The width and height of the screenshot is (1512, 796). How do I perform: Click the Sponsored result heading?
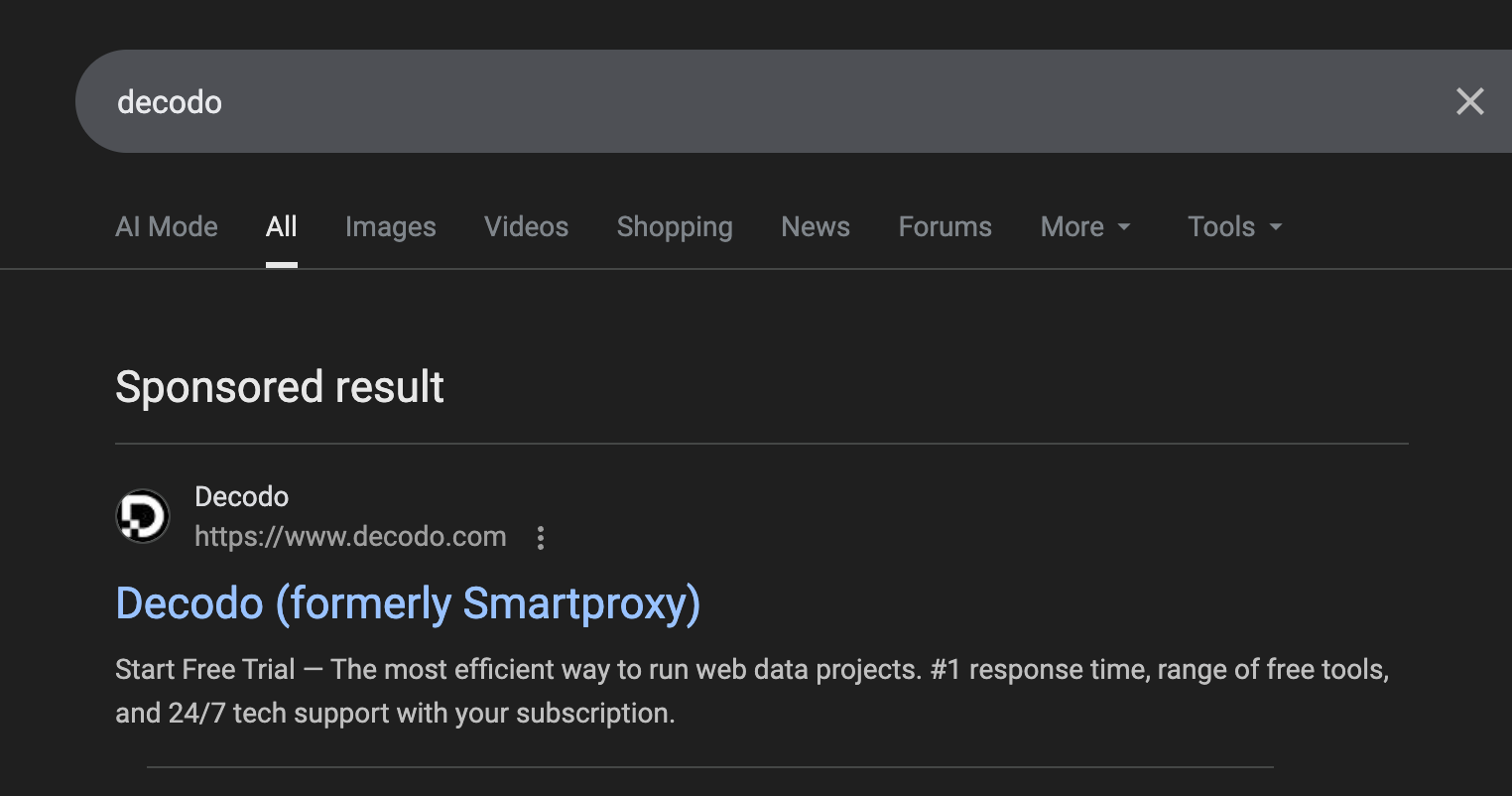coord(280,387)
